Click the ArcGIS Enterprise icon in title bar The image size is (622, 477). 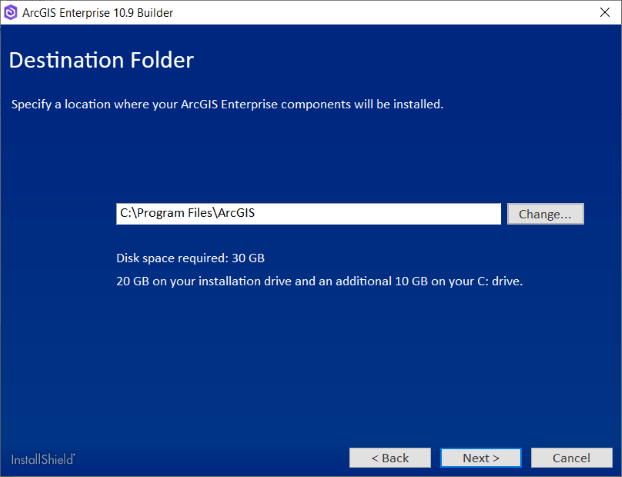[13, 12]
